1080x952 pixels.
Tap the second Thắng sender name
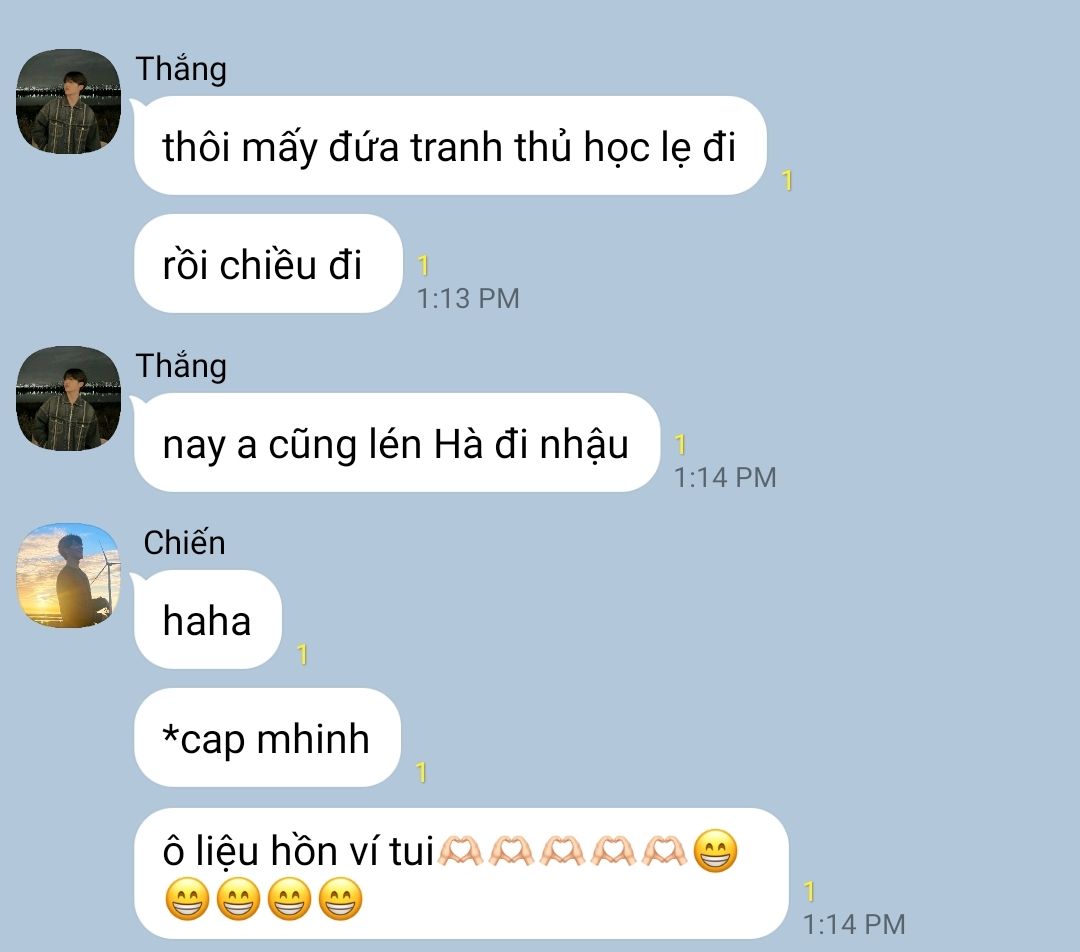[x=181, y=366]
